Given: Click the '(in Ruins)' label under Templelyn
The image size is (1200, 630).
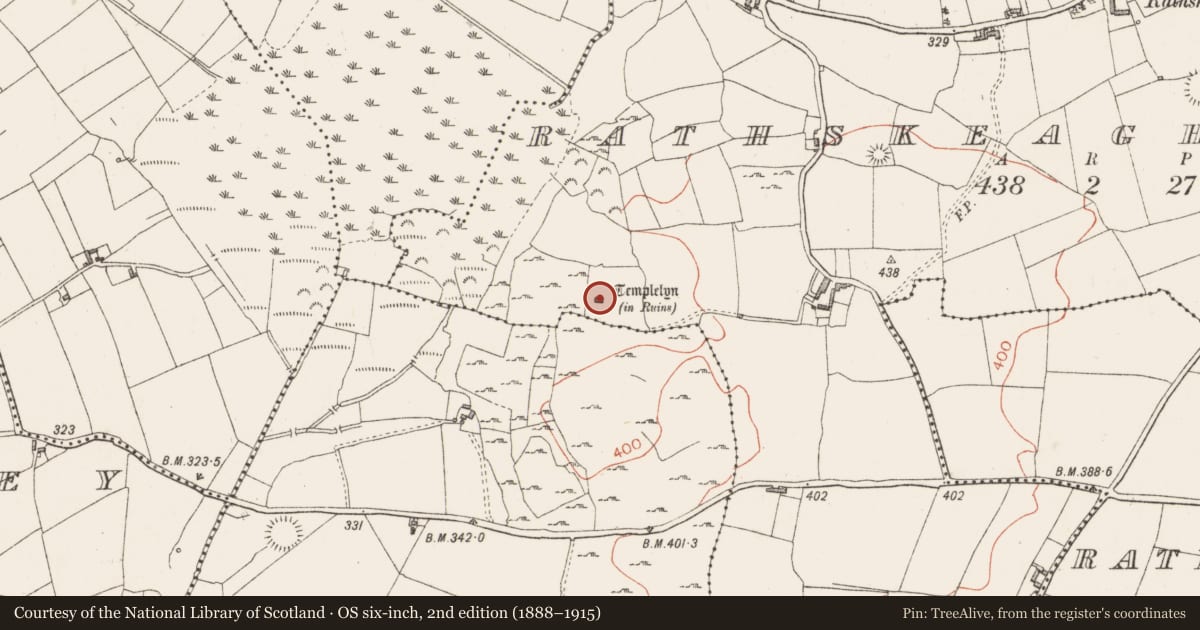Looking at the screenshot, I should [x=646, y=306].
